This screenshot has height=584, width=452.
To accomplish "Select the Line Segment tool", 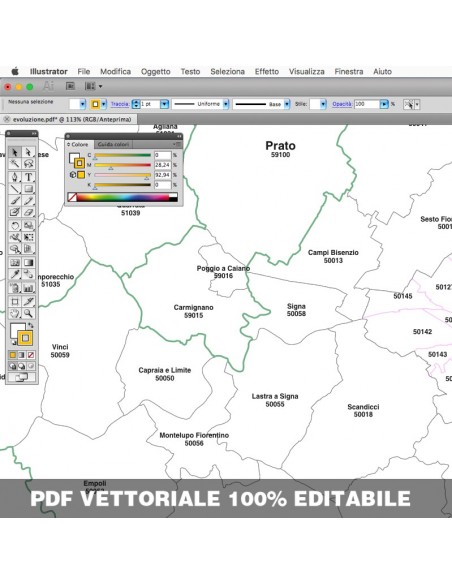I will click(15, 189).
